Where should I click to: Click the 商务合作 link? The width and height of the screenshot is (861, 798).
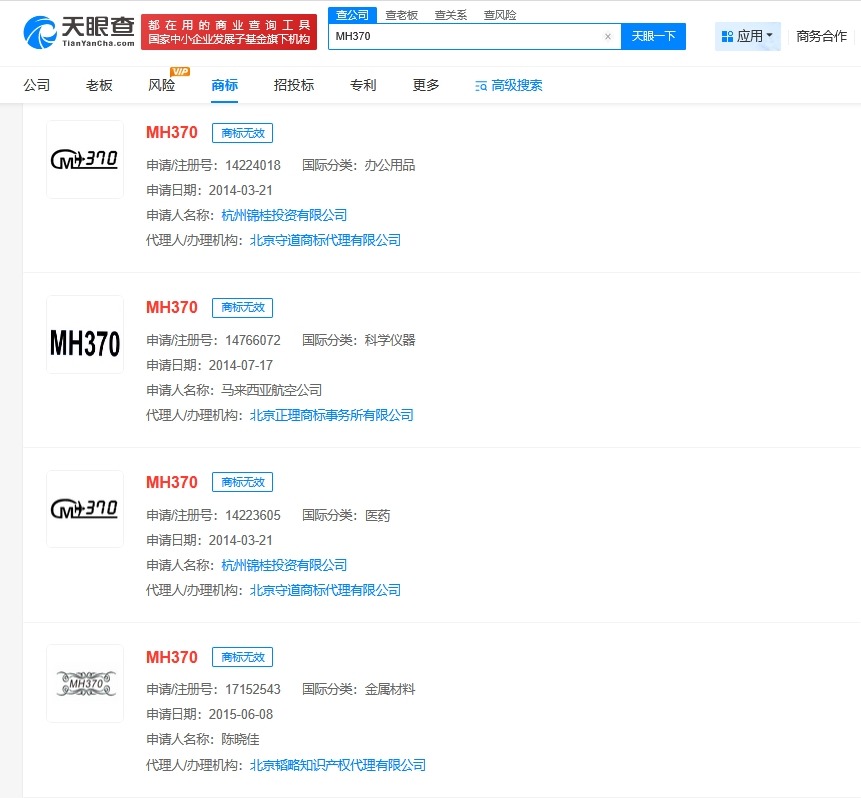pos(824,35)
